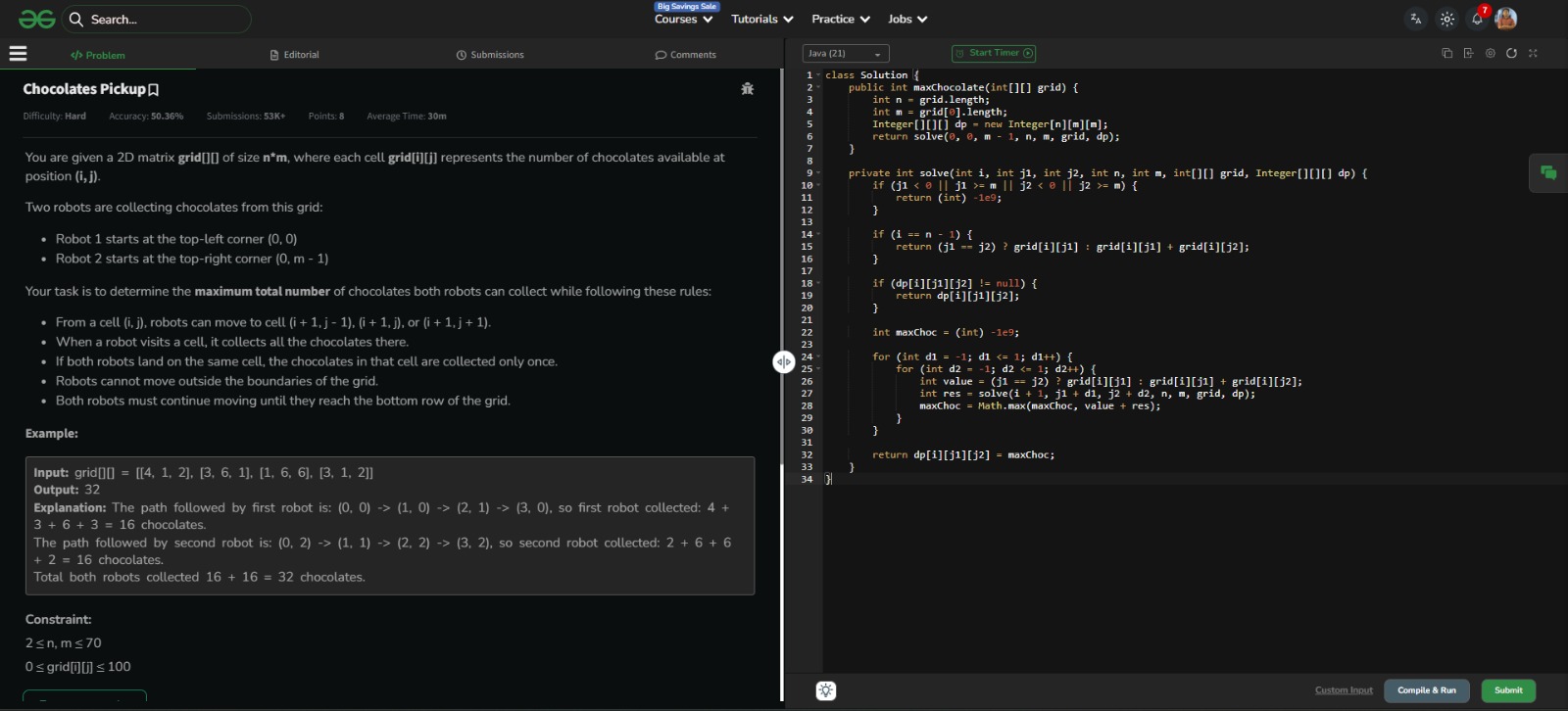Switch to the Submissions tab

point(490,55)
